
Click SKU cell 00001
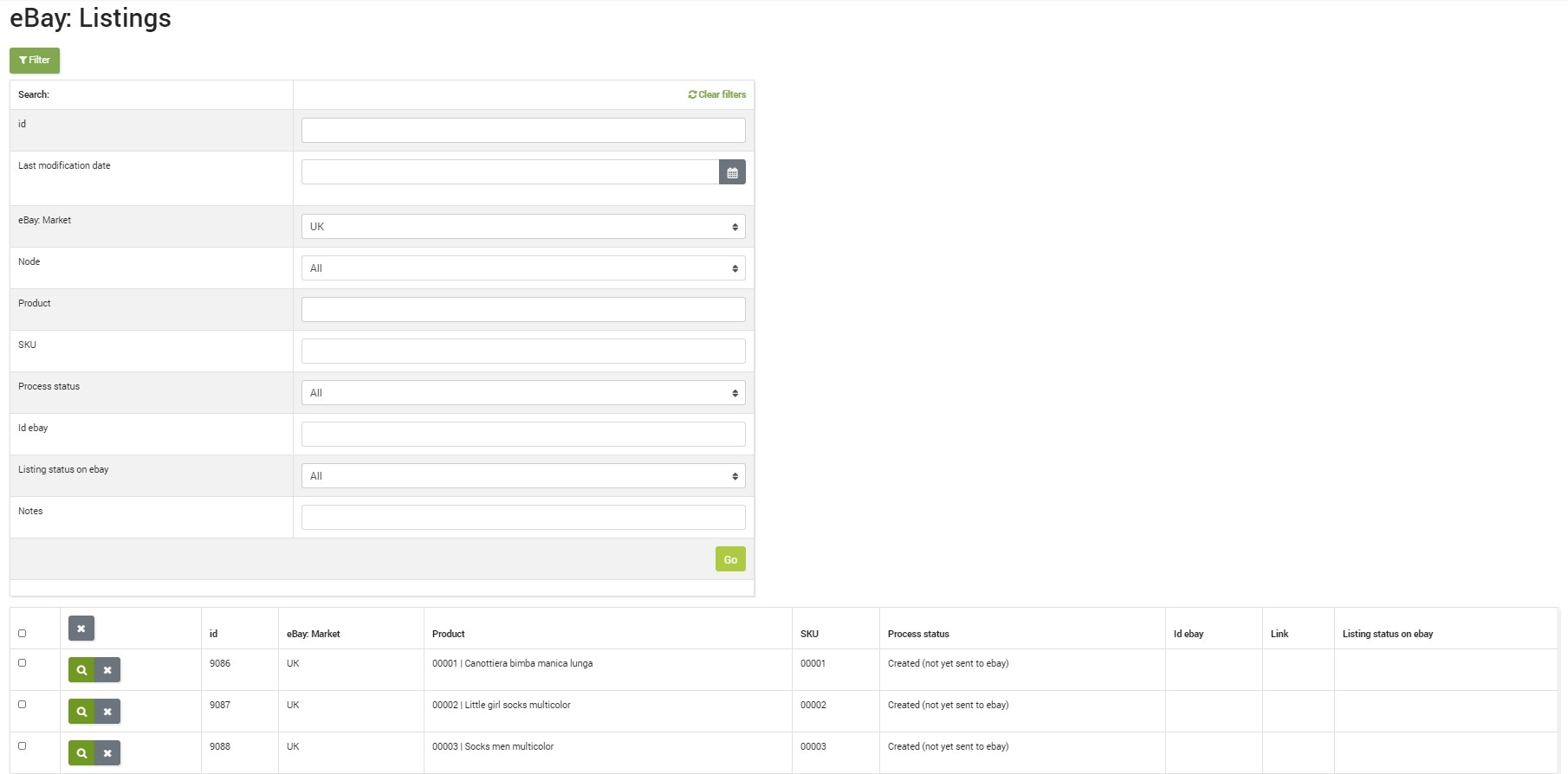coord(813,663)
